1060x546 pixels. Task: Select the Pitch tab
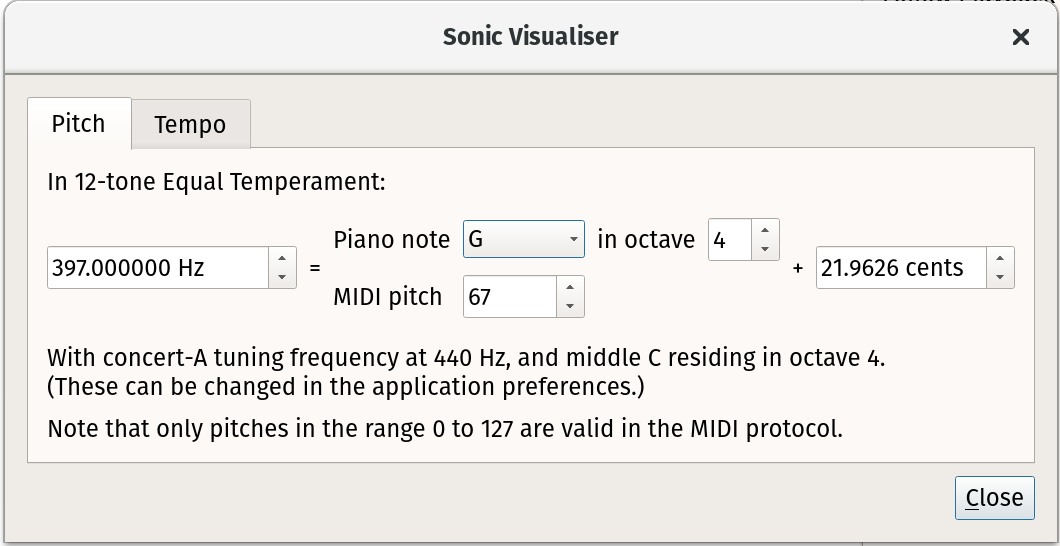[x=78, y=123]
